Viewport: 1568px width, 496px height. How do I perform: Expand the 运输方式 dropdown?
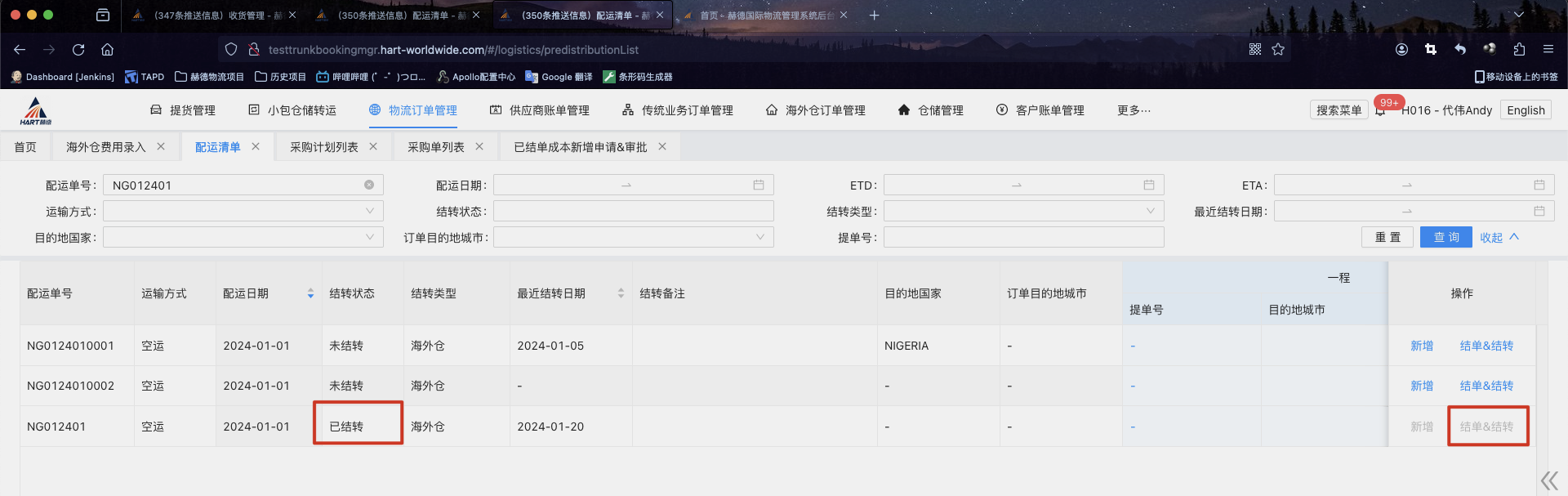point(243,212)
